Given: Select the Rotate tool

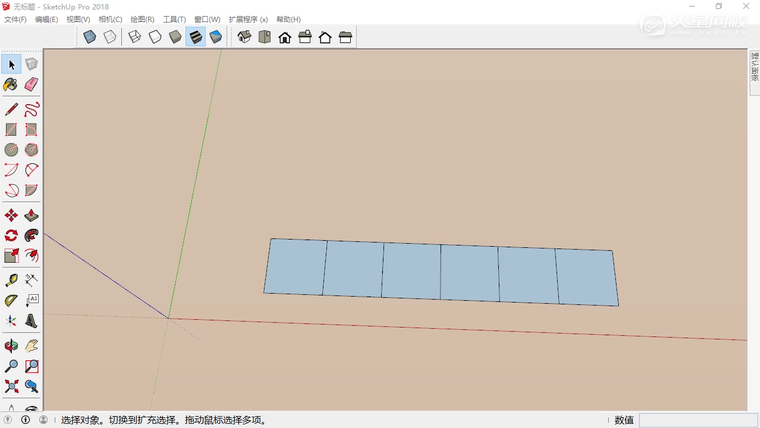Looking at the screenshot, I should coord(11,235).
